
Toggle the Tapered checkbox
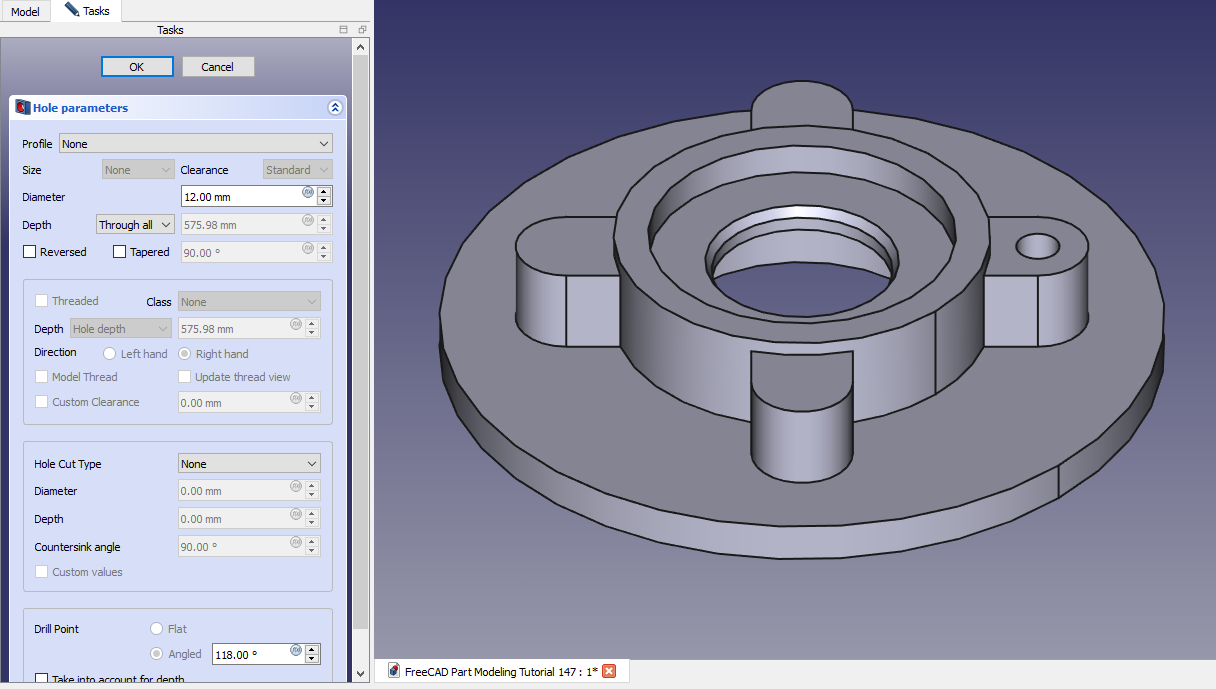120,252
